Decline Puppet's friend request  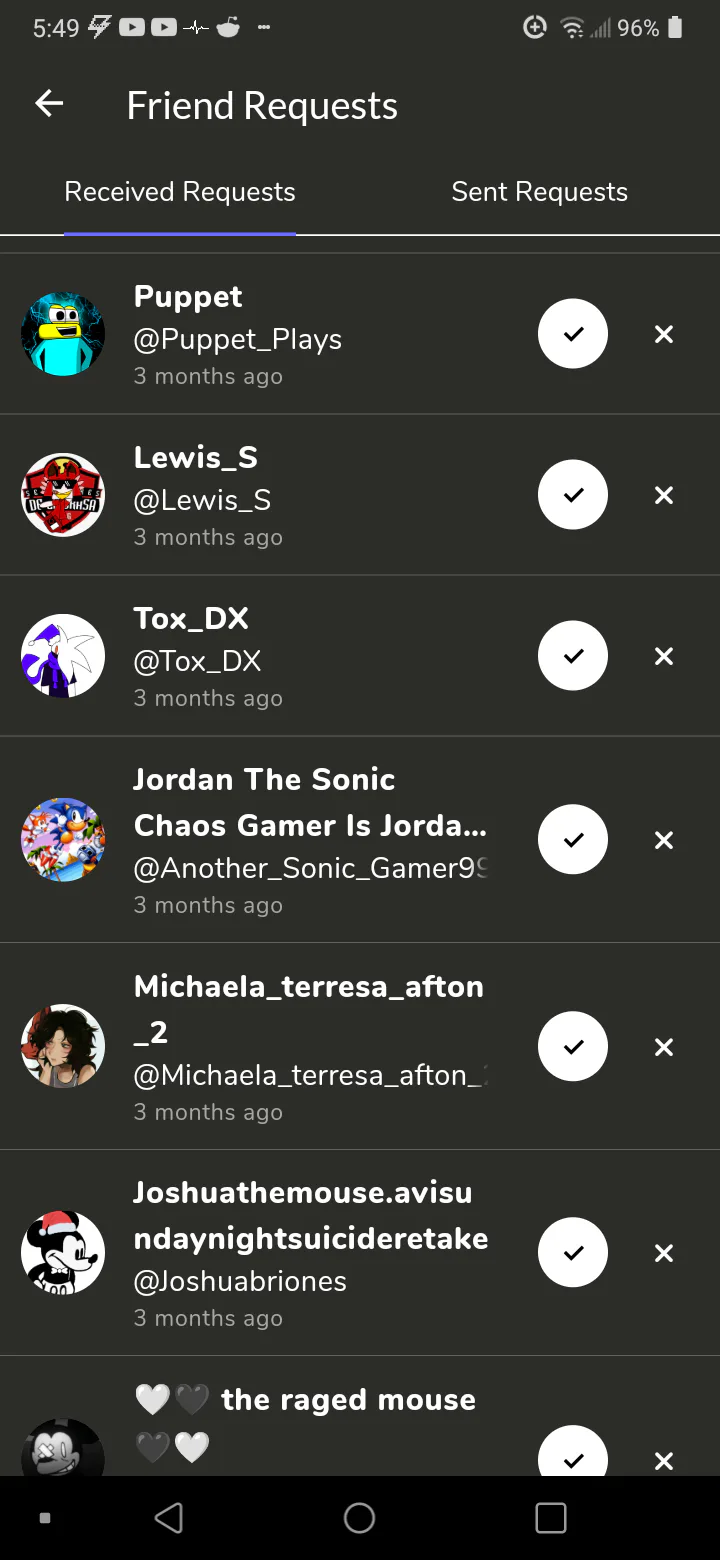(x=664, y=334)
